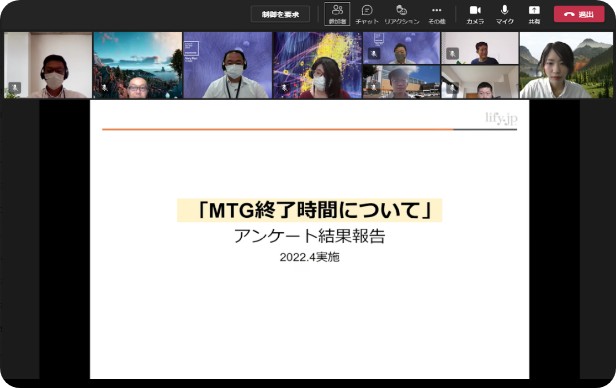Select video of man with building background
The width and height of the screenshot is (616, 388).
(402, 82)
